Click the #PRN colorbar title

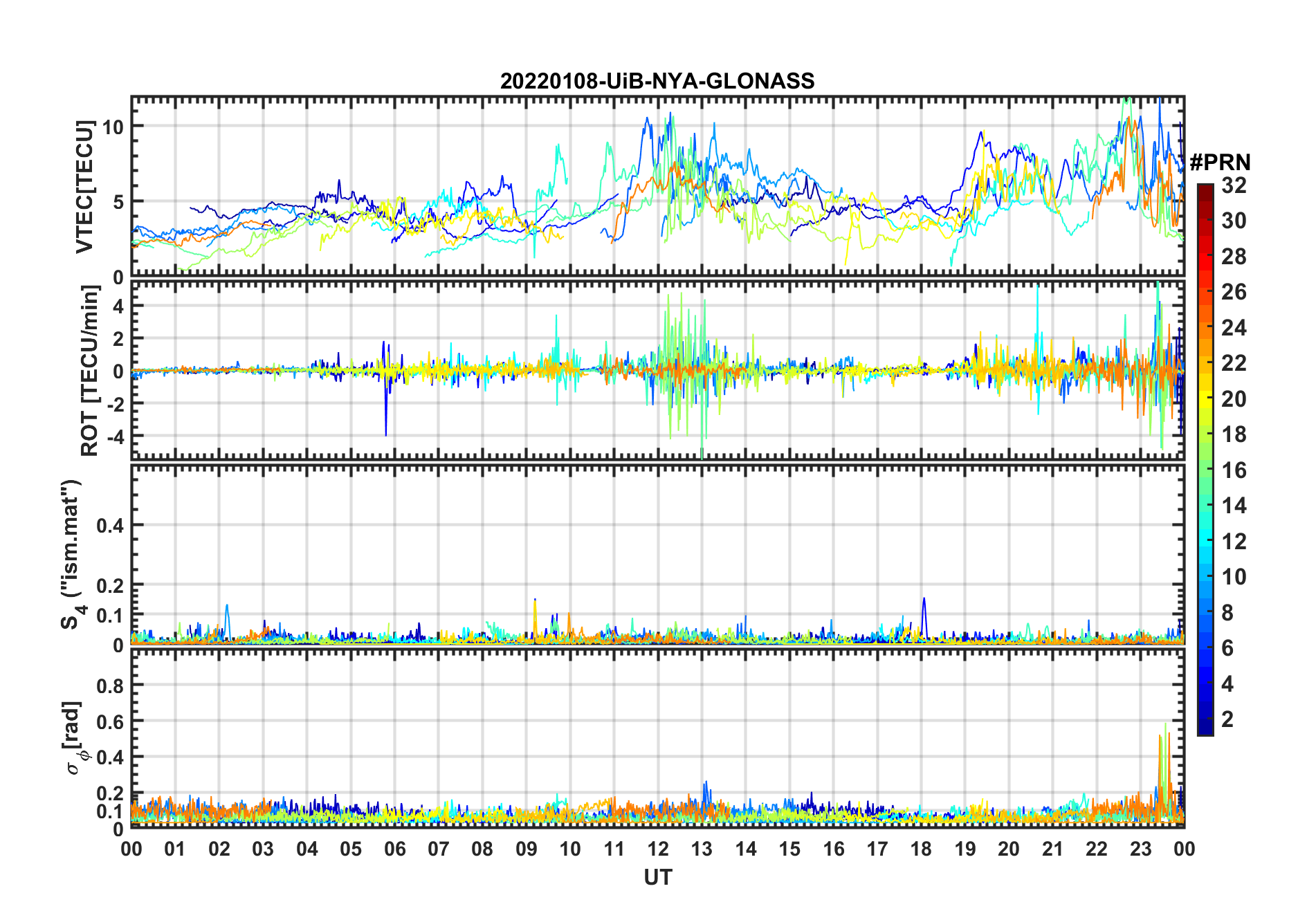(1220, 163)
